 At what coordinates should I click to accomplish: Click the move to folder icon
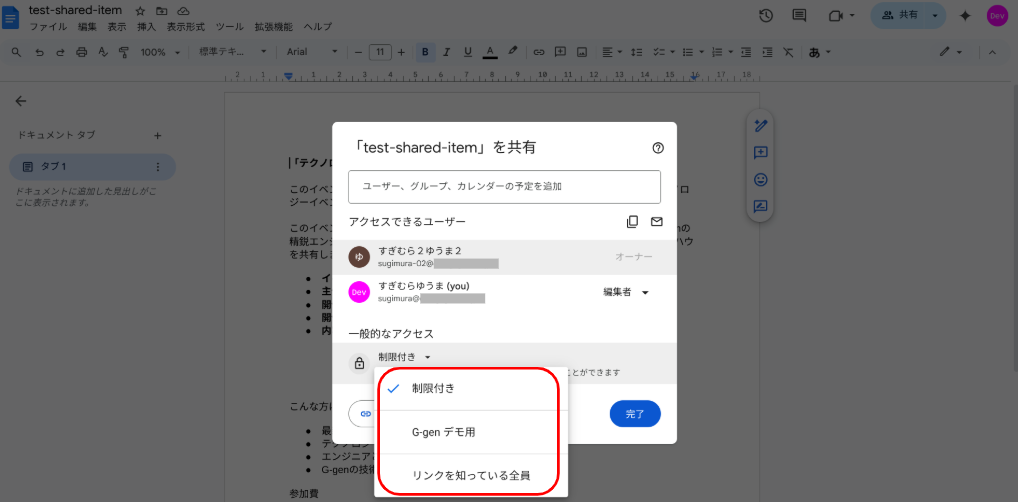tap(162, 11)
